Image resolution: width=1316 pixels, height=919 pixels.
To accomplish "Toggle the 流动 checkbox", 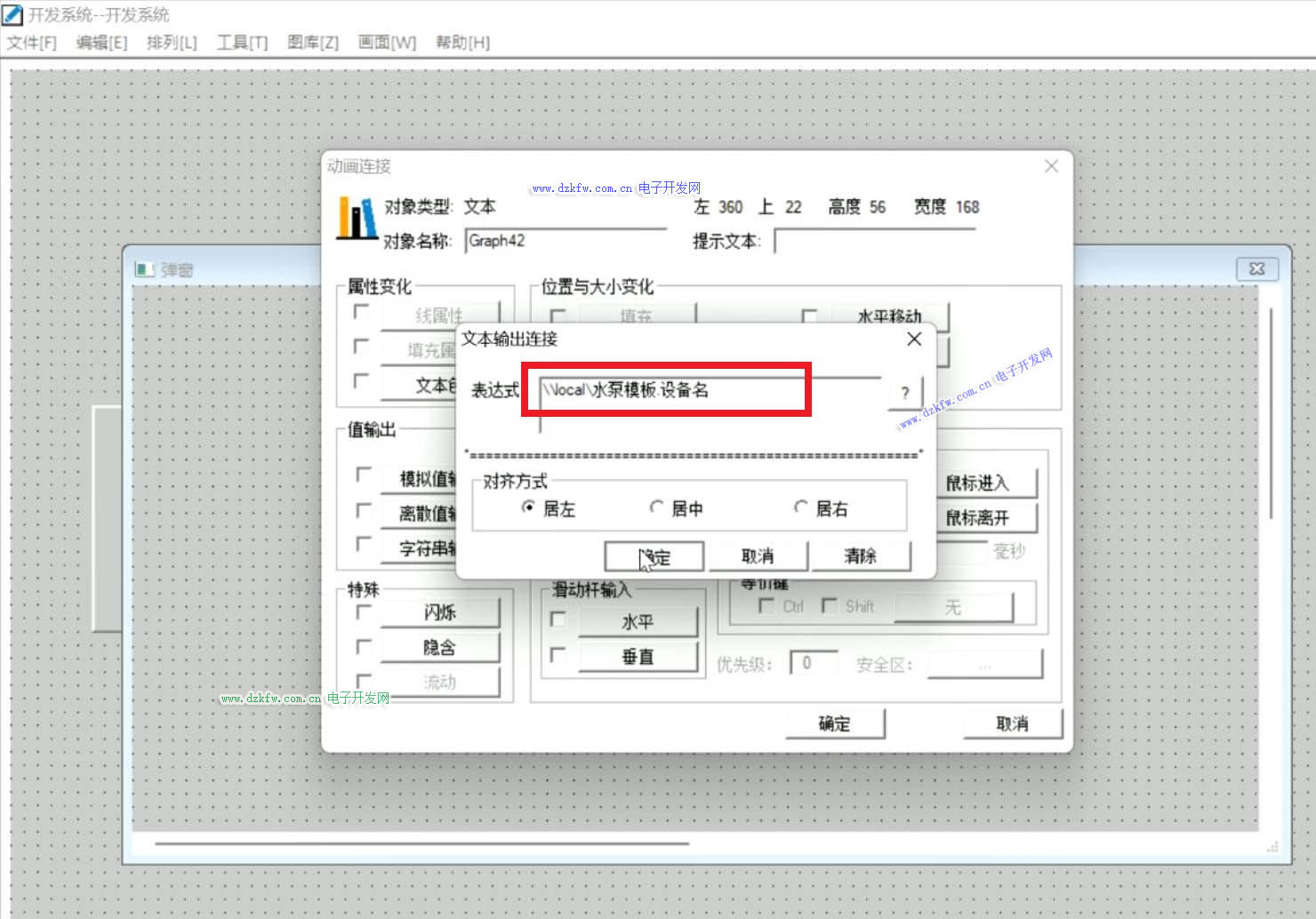I will click(363, 681).
